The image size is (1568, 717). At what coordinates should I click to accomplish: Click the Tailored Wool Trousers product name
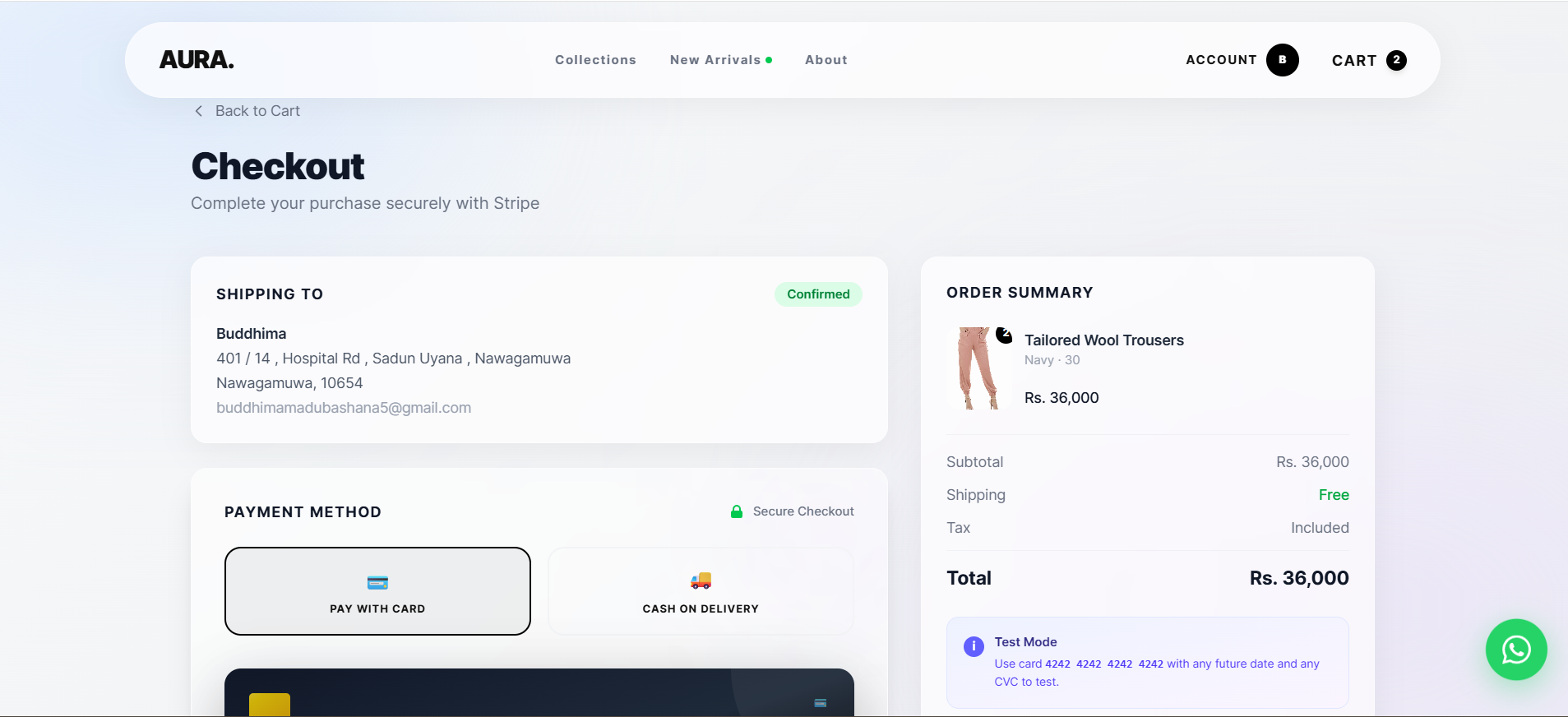click(x=1104, y=340)
